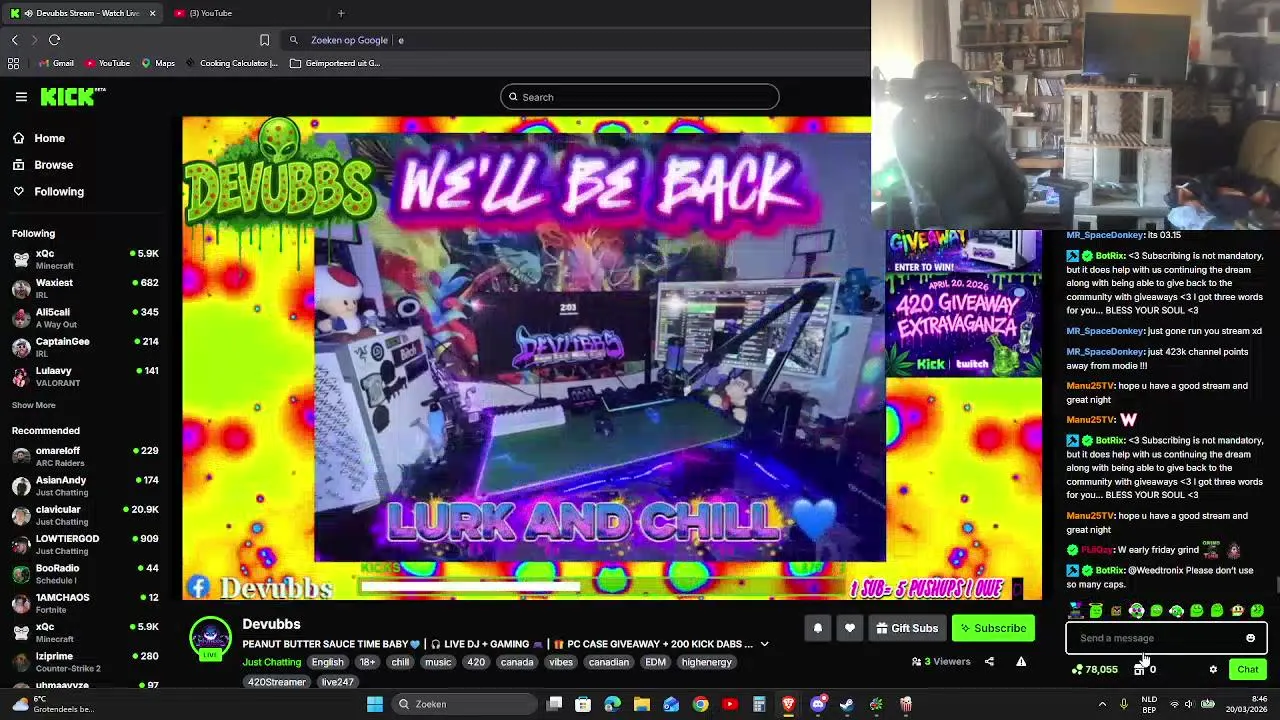Focus the Zoeken op Google address bar

click(x=575, y=40)
